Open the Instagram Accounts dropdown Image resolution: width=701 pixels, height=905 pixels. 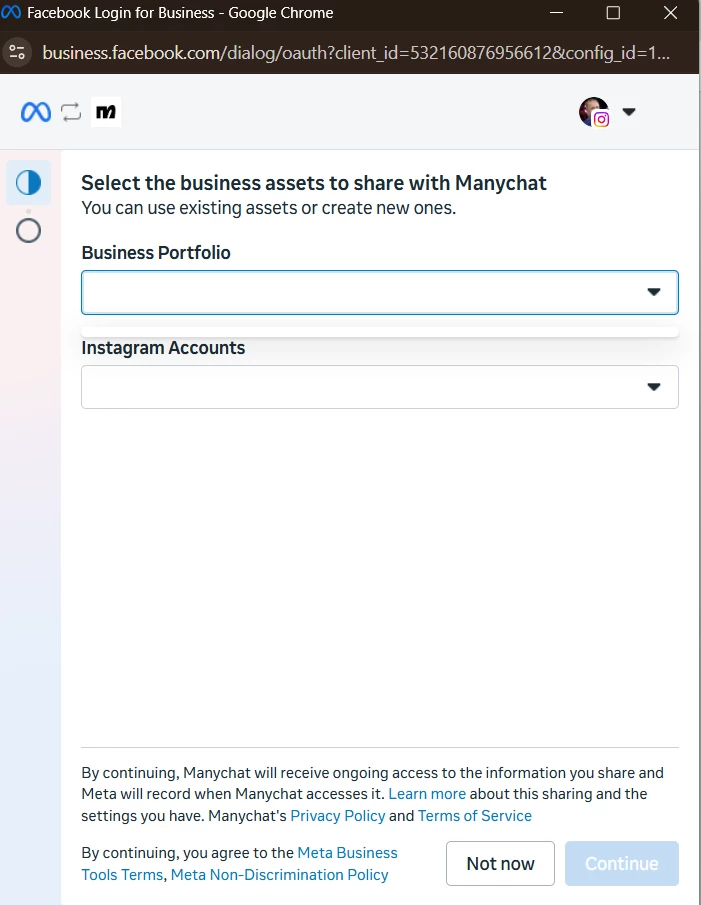pos(379,387)
